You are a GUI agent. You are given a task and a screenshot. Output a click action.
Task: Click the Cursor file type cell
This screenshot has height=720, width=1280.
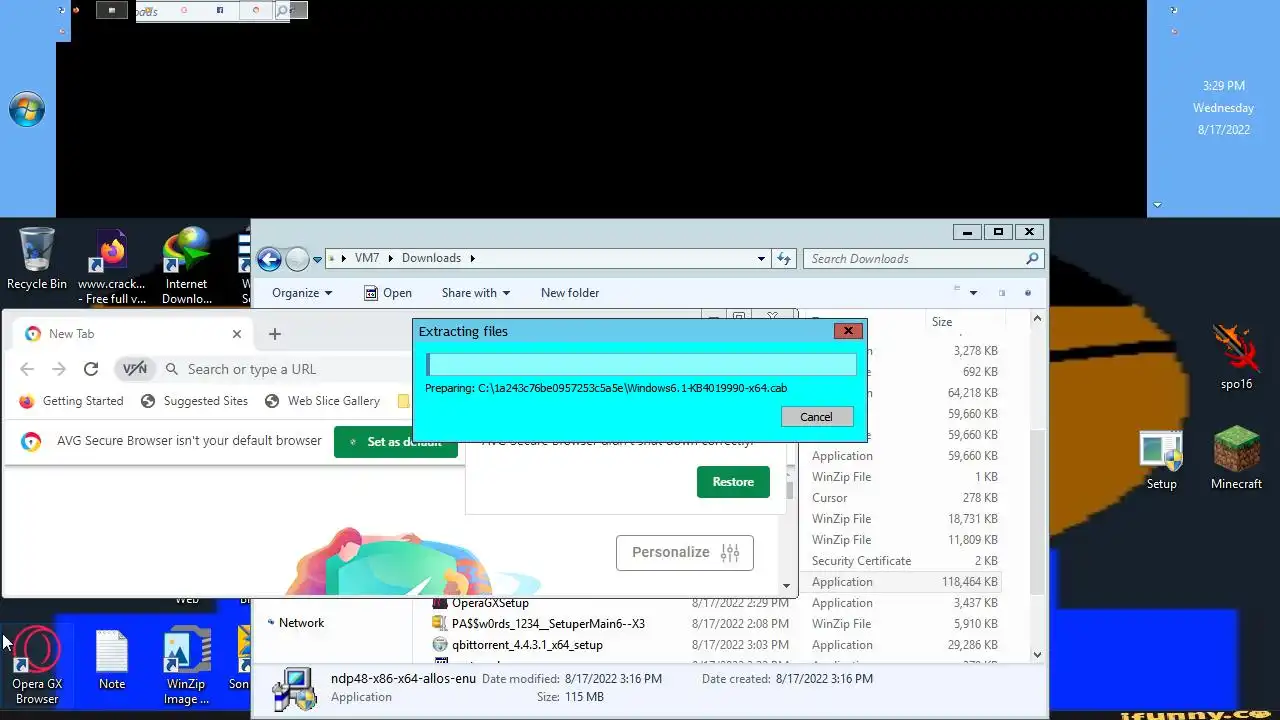(829, 498)
